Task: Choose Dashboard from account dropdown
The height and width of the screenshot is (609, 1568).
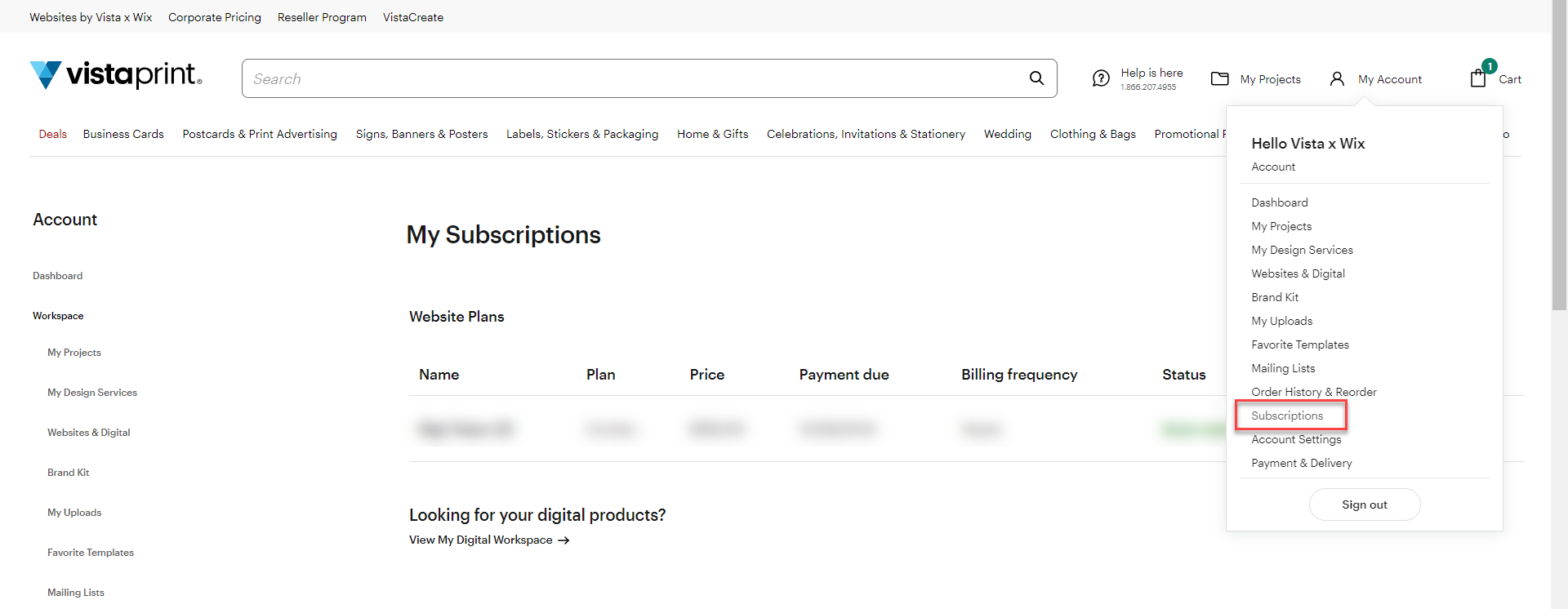Action: point(1280,202)
